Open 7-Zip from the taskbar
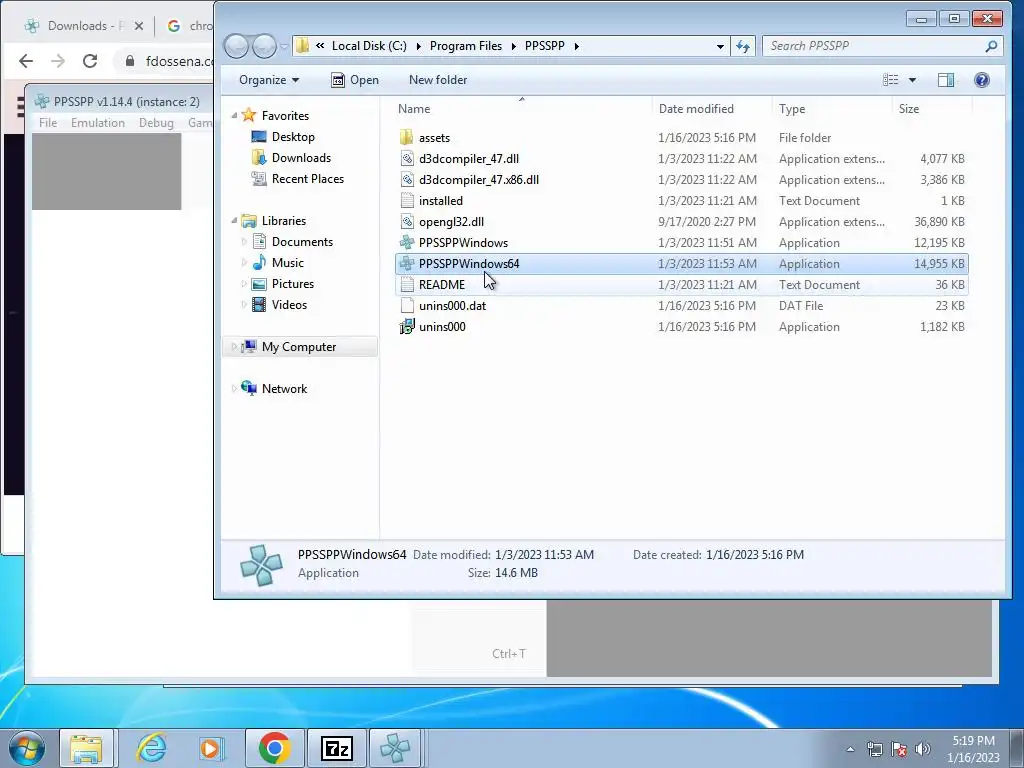Screen dimensions: 1024x768 (x=337, y=748)
